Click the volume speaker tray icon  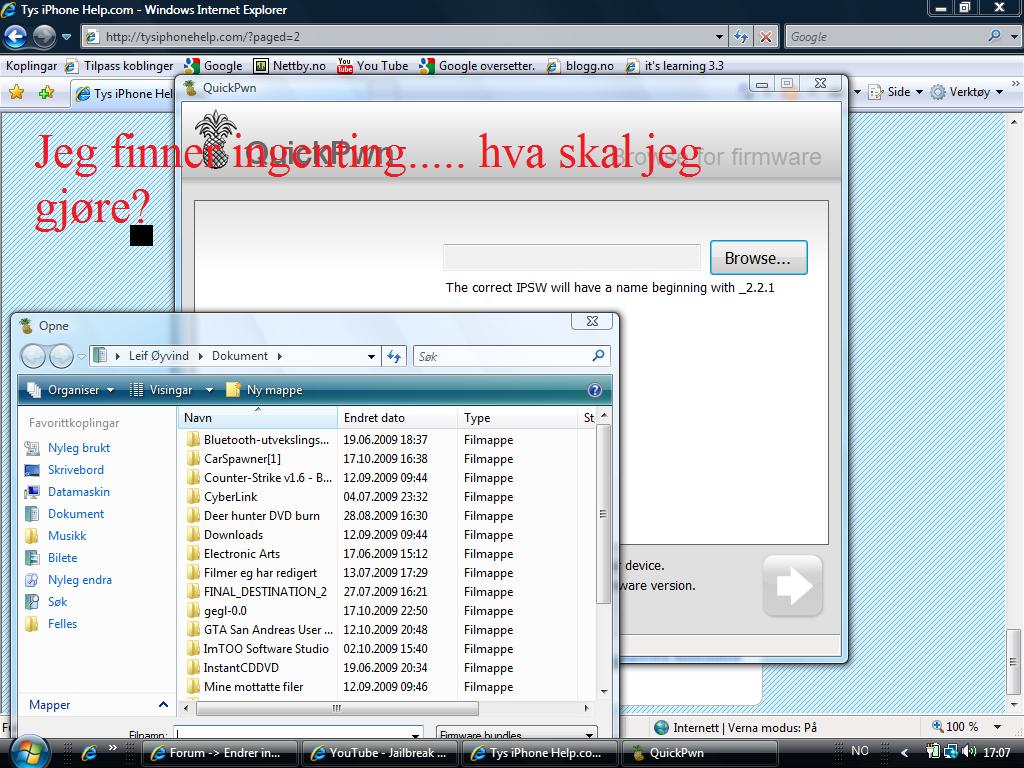[968, 752]
